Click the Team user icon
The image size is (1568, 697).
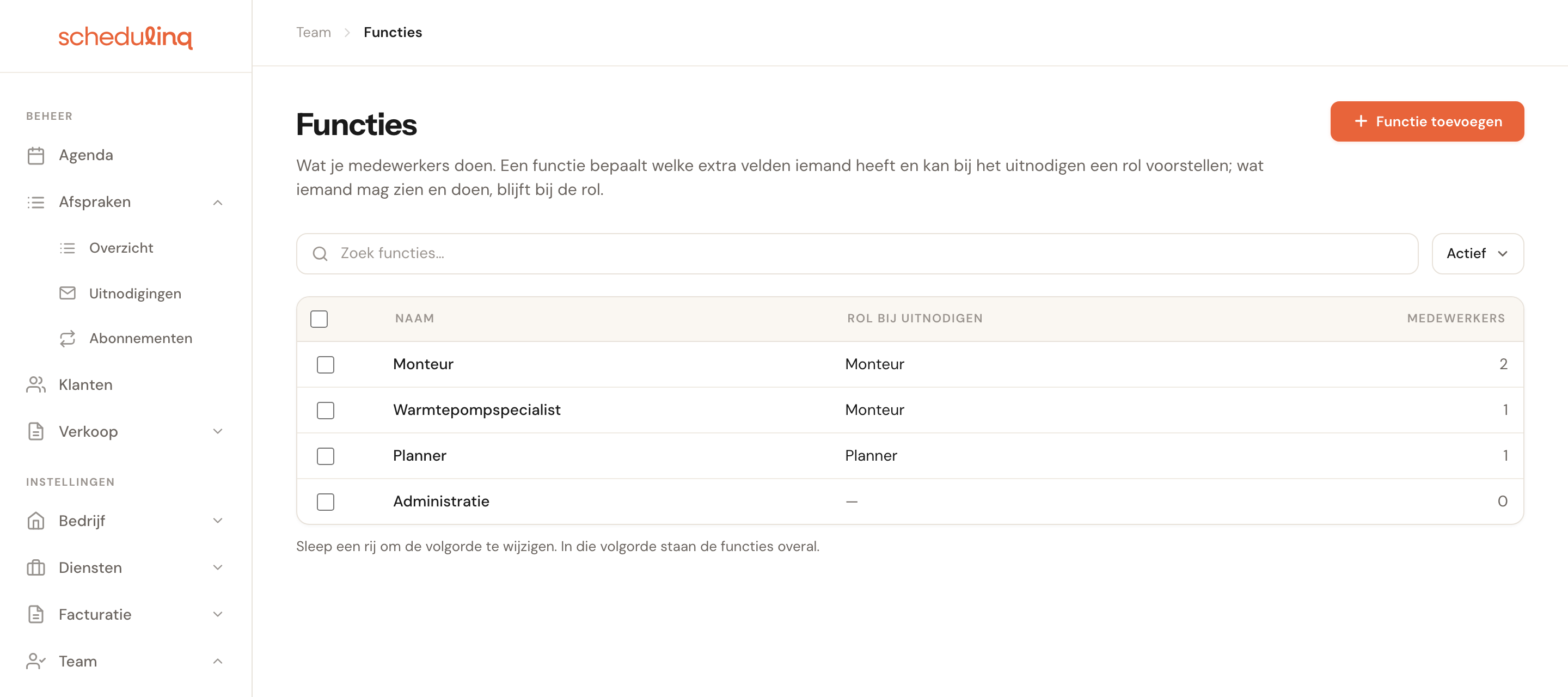[x=36, y=662]
